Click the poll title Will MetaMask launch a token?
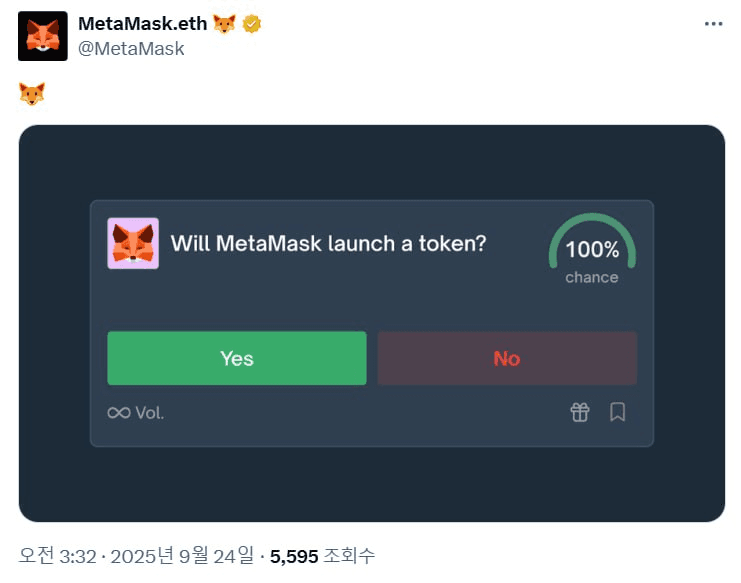 tap(328, 244)
